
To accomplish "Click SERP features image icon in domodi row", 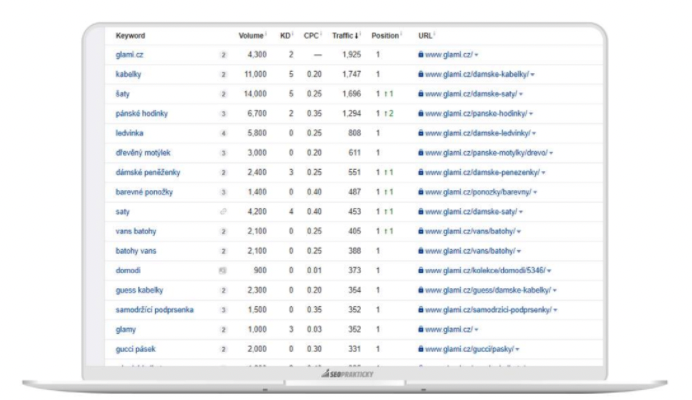I will tap(223, 271).
